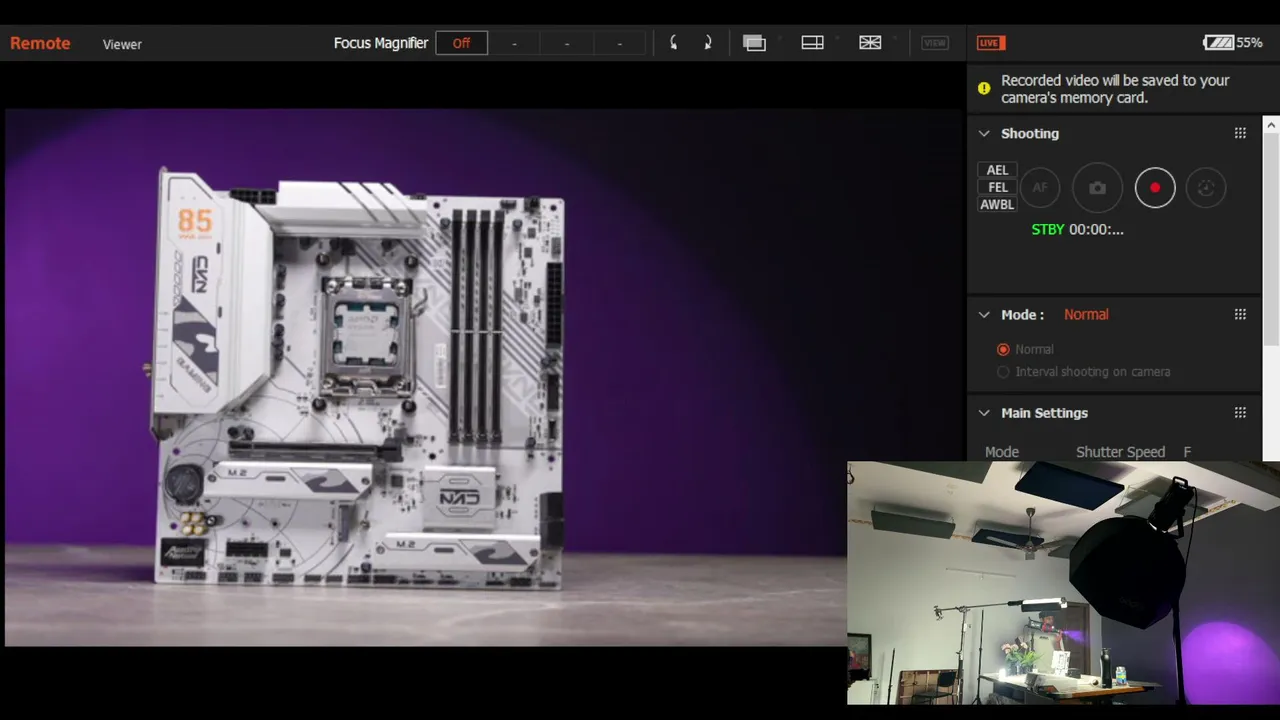Click the Mode label under Main Settings

coord(1002,452)
